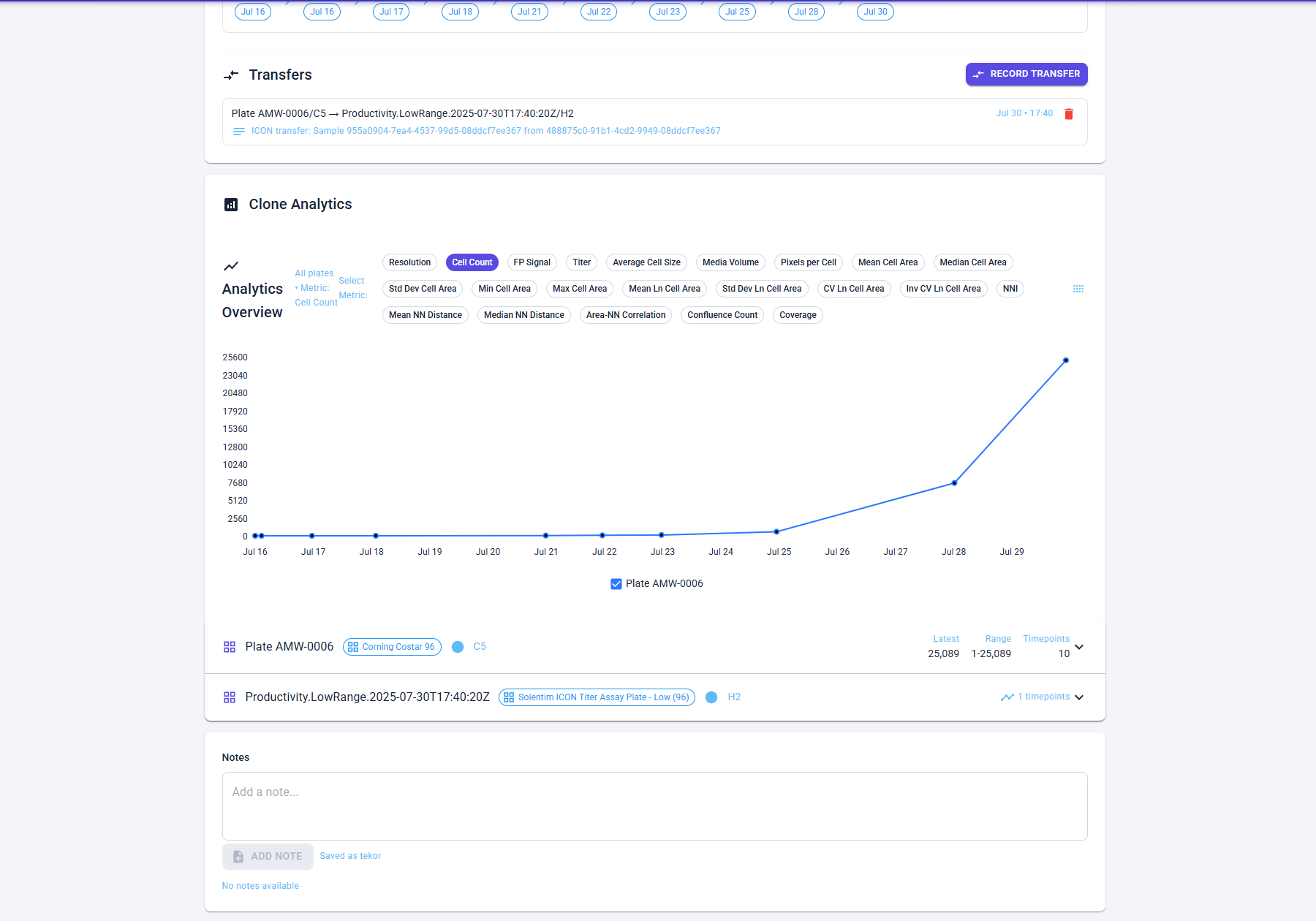The image size is (1316, 921).
Task: Click the Transfers section arrows icon
Action: [x=231, y=75]
